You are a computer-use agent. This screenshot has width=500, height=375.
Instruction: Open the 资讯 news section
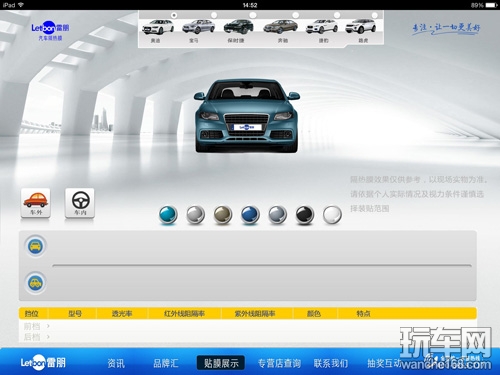[116, 363]
